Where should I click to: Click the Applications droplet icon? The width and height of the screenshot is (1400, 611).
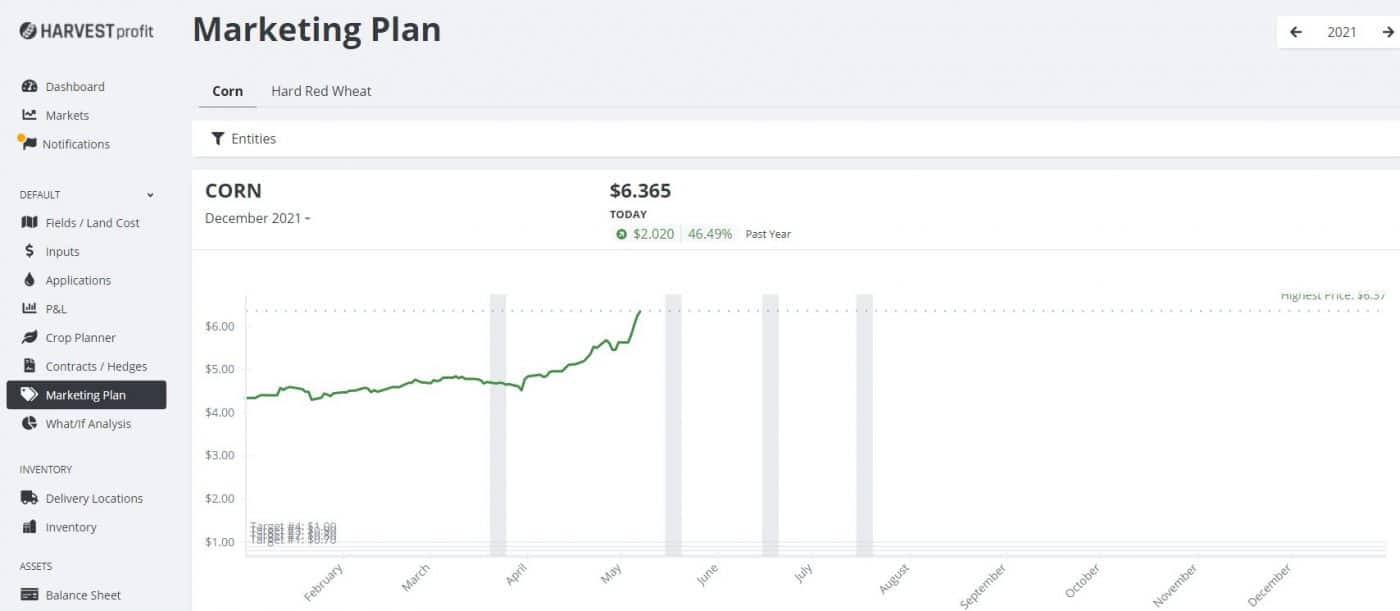[29, 281]
